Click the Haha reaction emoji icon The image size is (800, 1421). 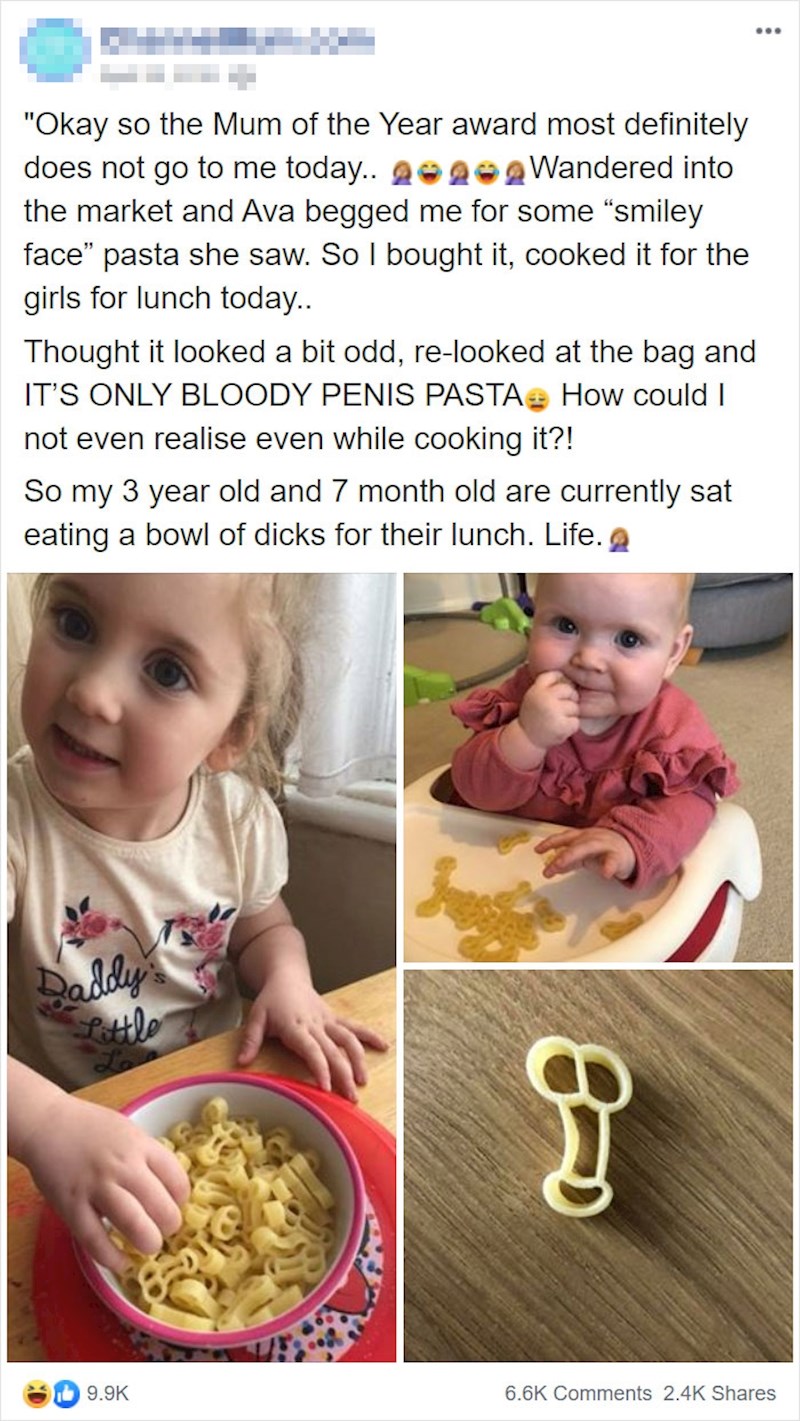pyautogui.click(x=37, y=1392)
